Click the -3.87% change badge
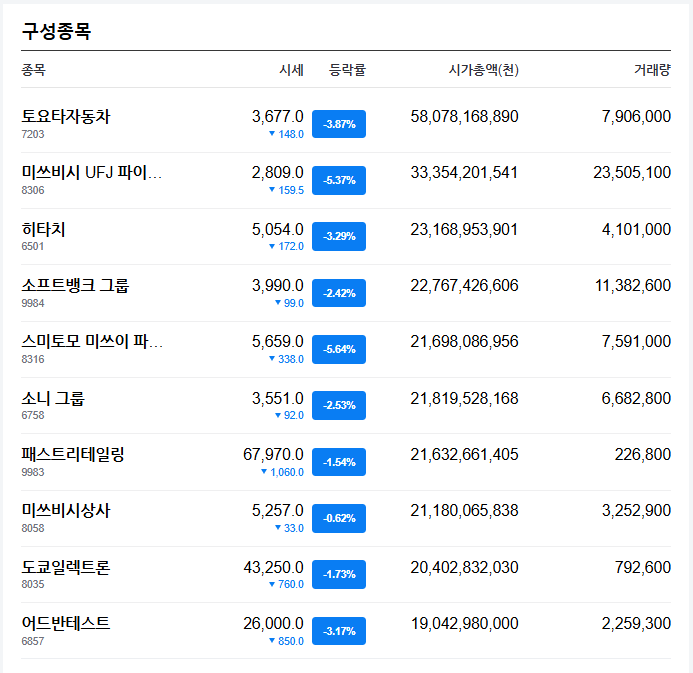This screenshot has height=673, width=693. coord(339,124)
